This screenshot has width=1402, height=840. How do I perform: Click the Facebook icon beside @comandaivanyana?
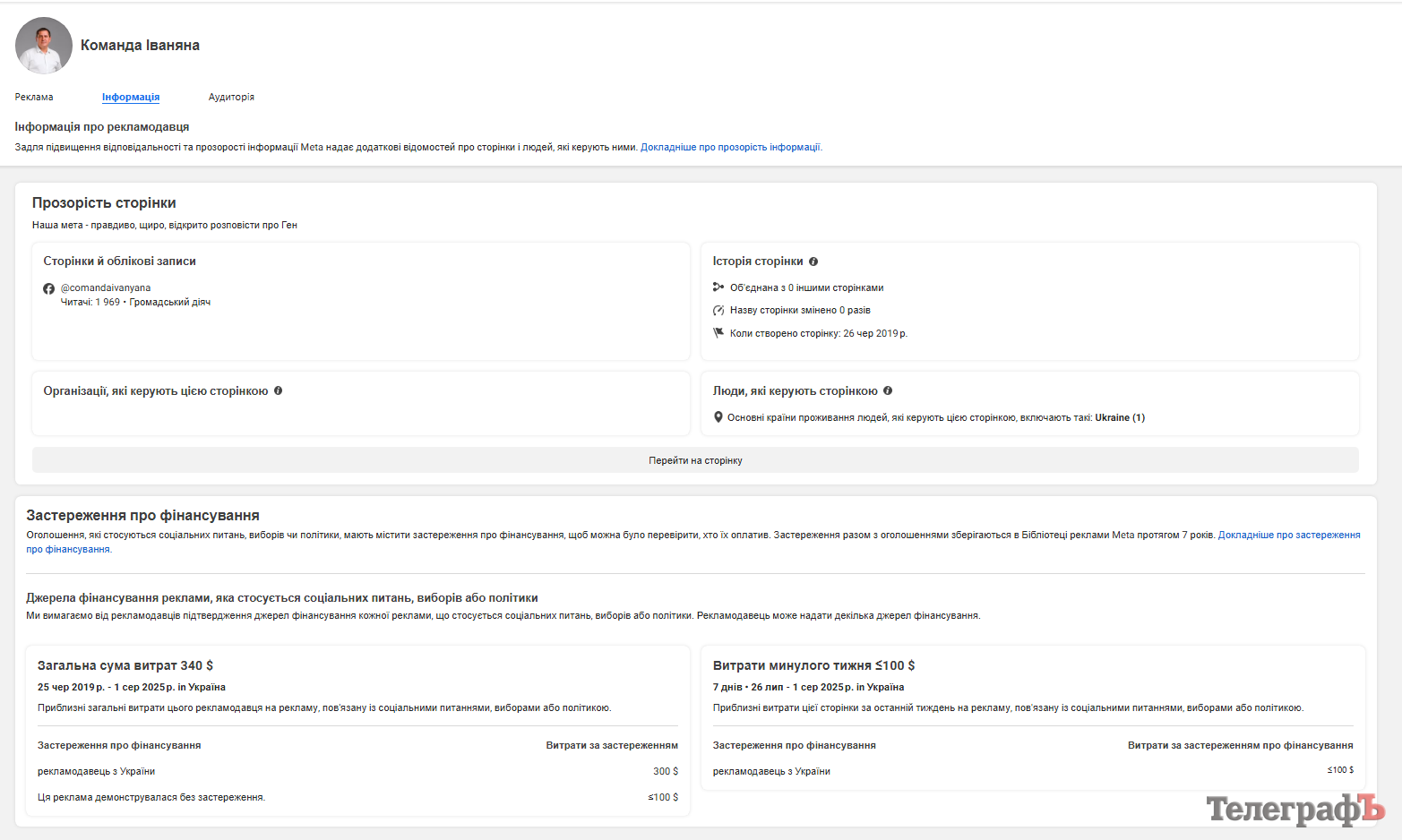pos(48,288)
